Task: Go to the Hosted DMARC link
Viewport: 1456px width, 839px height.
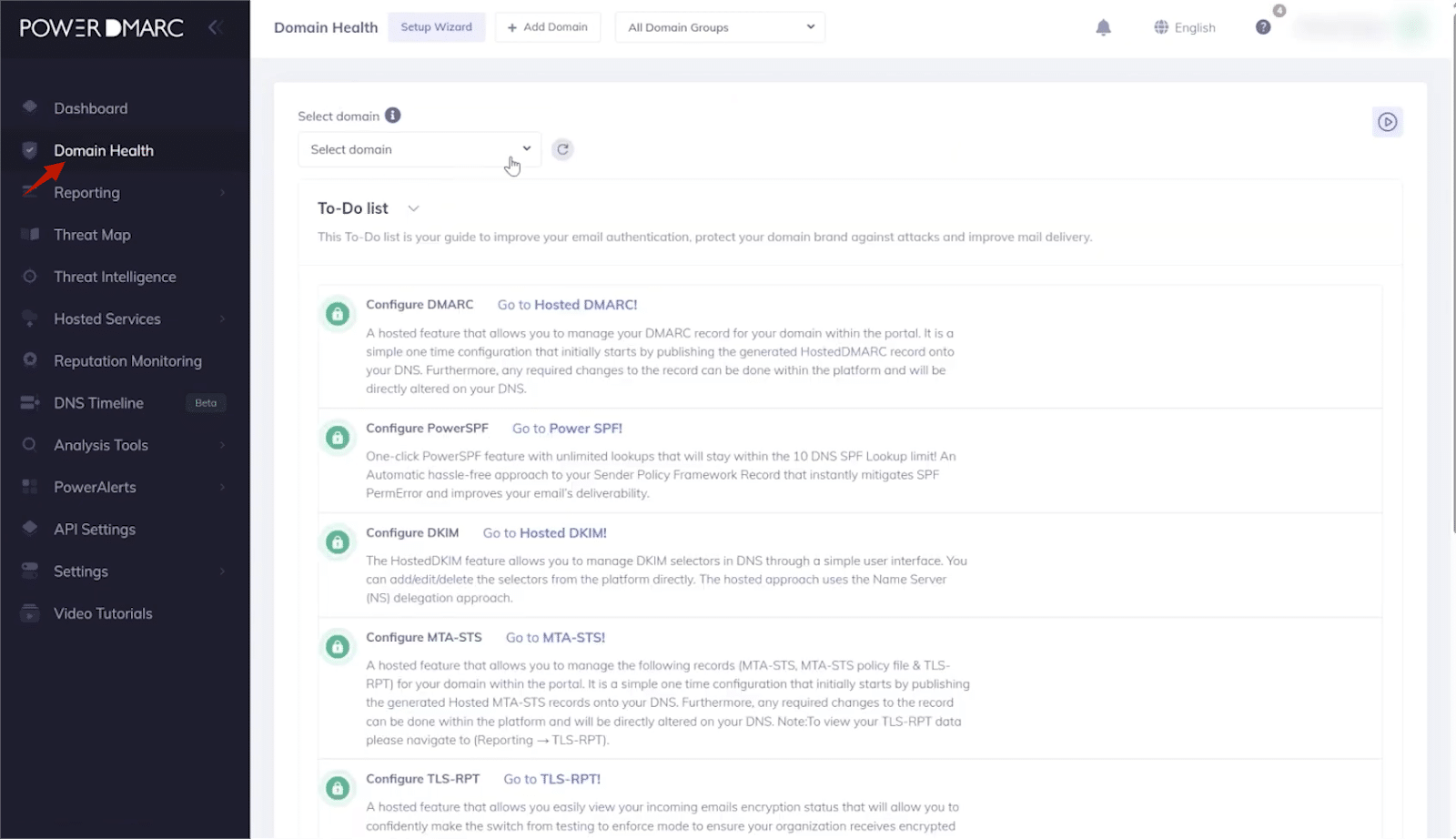Action: 588,304
